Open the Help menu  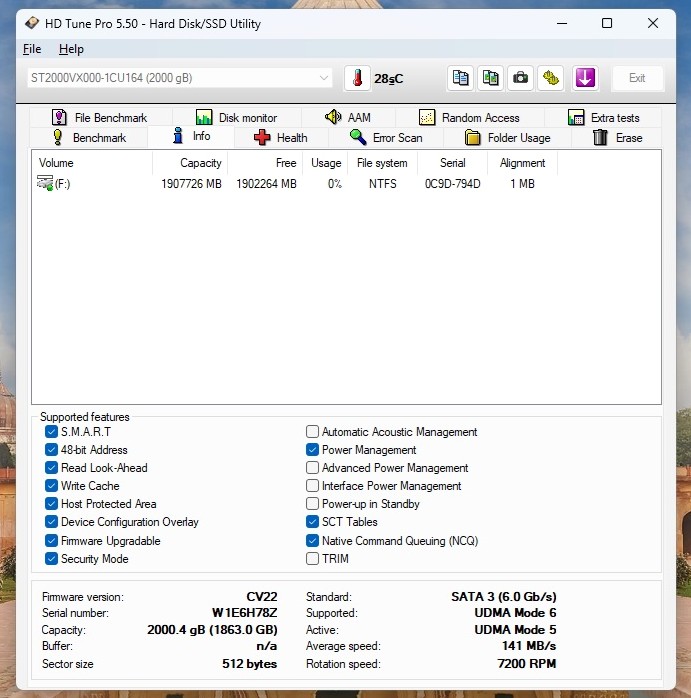click(x=71, y=49)
